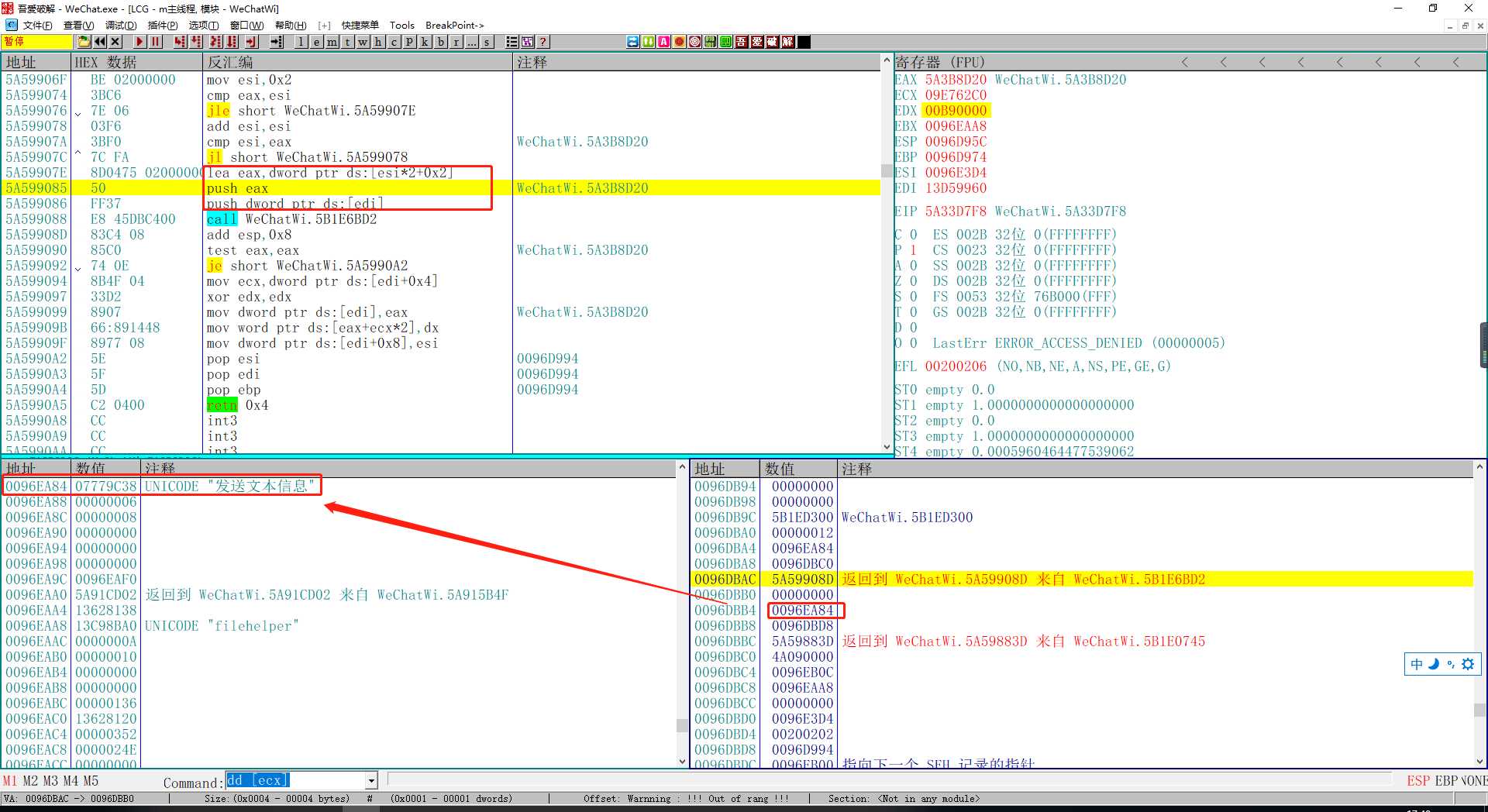Viewport: 1488px width, 812px height.
Task: Click the '解' toolbar icon
Action: click(787, 42)
